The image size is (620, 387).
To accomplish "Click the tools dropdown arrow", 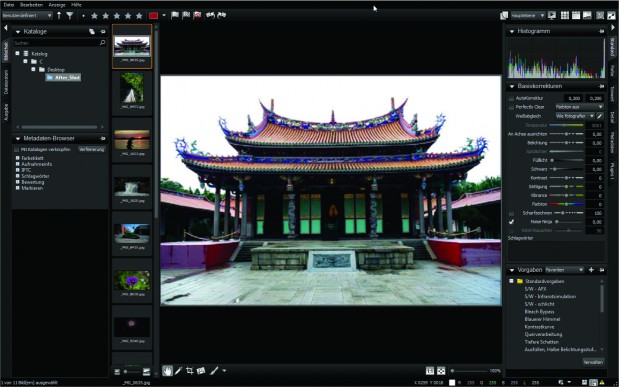I will click(x=224, y=371).
